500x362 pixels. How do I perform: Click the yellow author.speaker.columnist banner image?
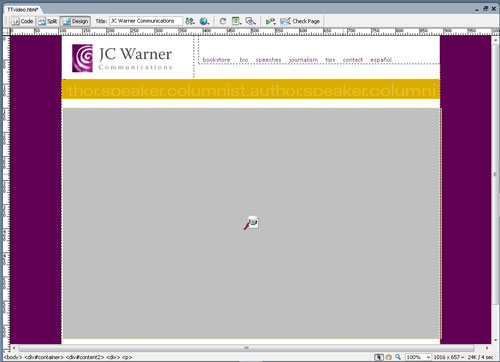pos(251,89)
